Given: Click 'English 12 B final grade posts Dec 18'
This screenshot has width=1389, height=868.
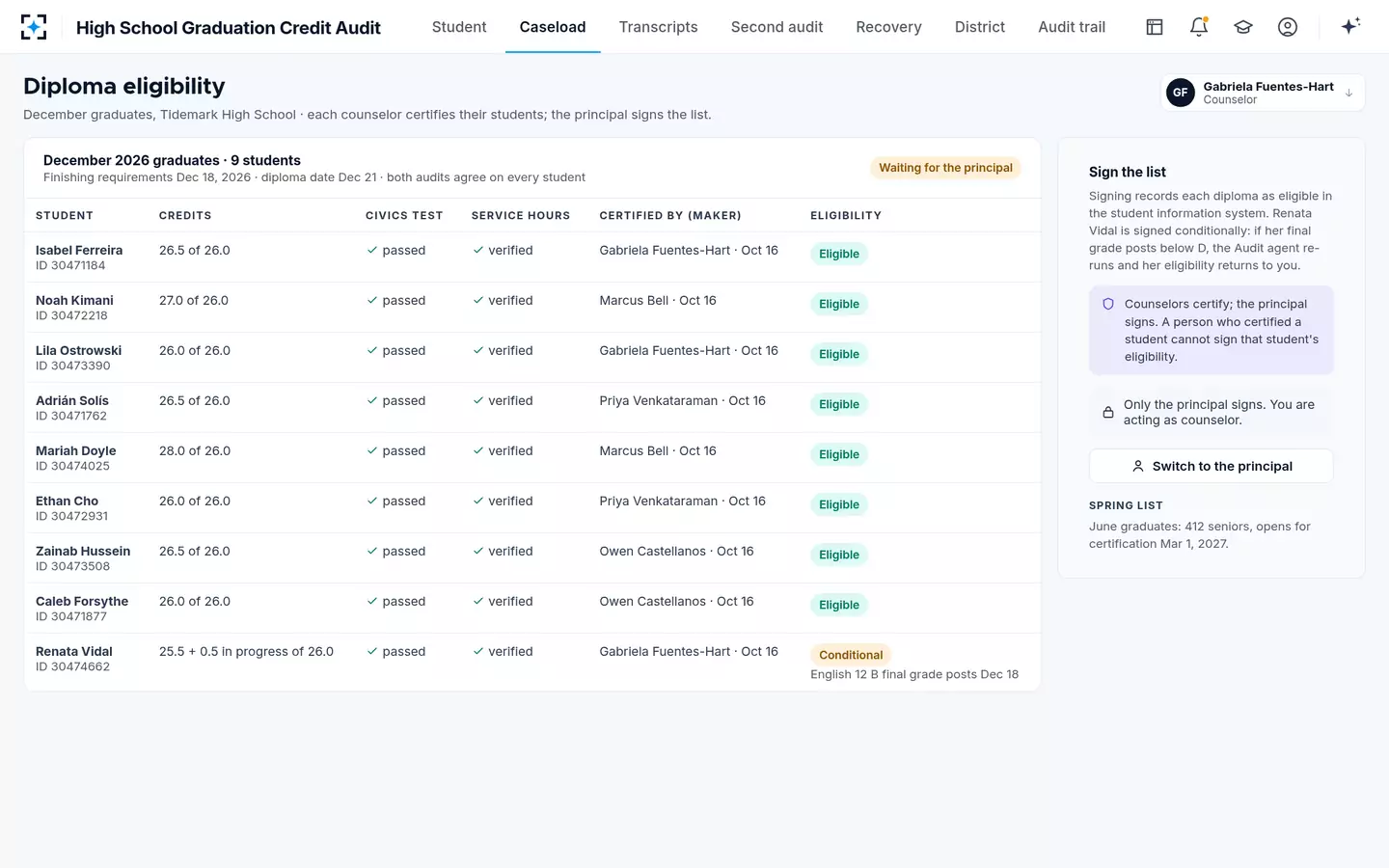Looking at the screenshot, I should tap(914, 674).
